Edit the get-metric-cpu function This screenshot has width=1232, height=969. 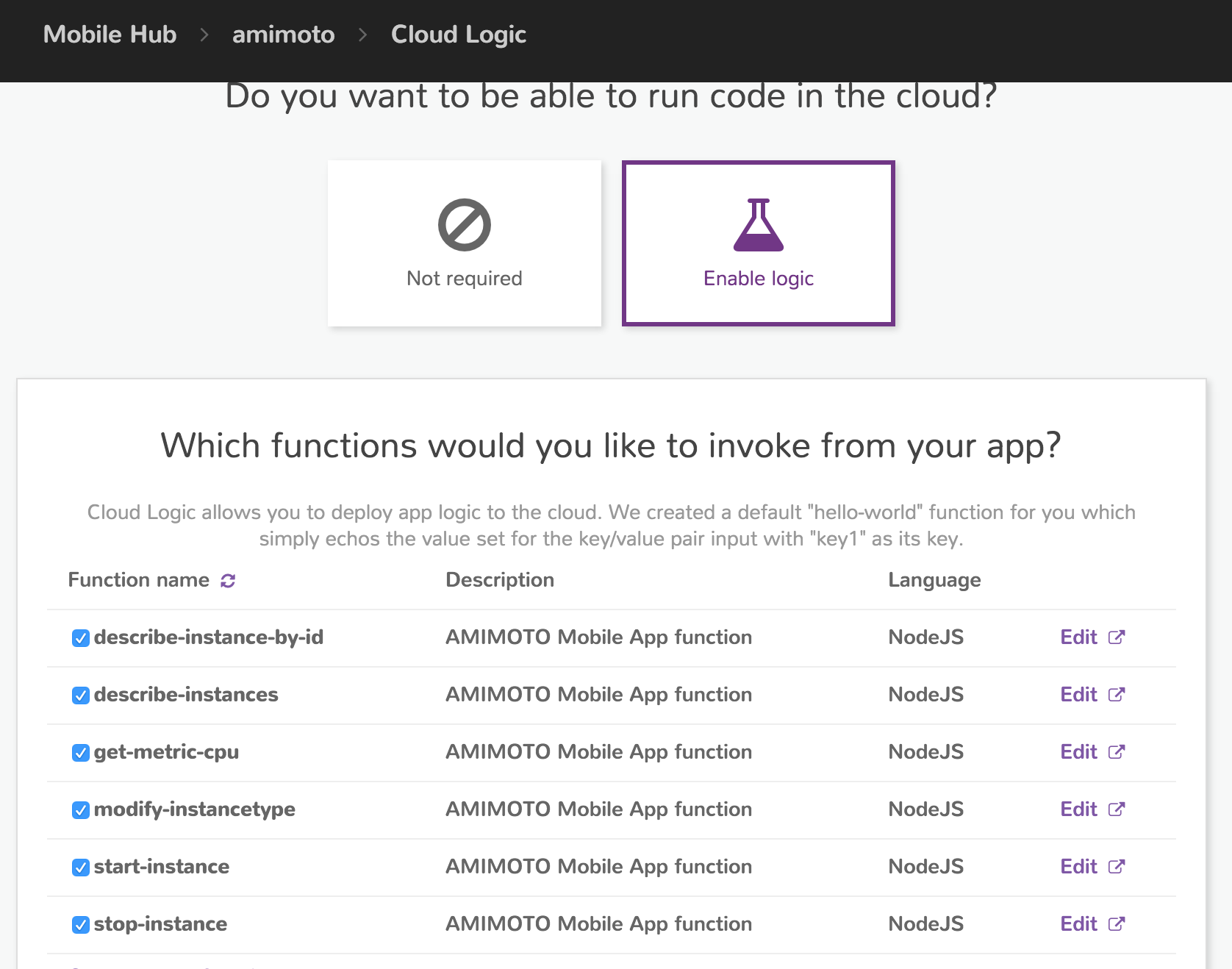pos(1078,752)
